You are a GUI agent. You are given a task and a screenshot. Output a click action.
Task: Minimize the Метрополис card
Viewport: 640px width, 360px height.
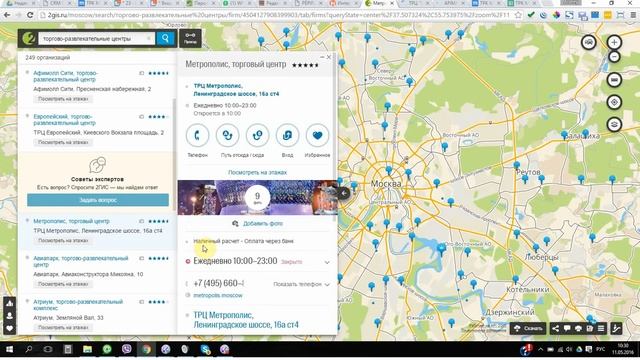coord(322,57)
